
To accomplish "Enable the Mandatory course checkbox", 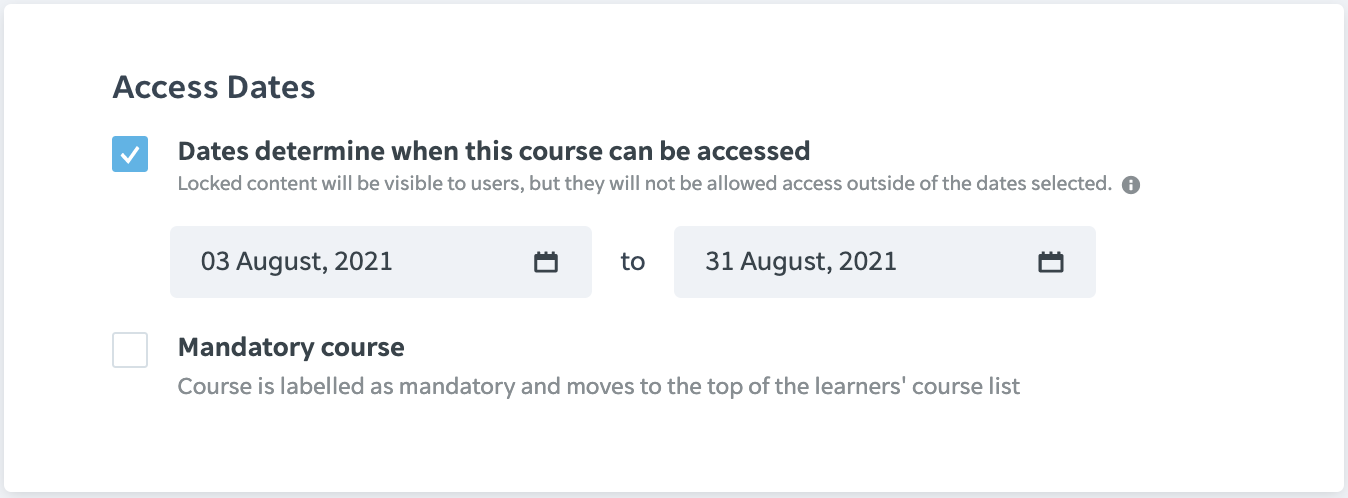I will click(x=130, y=350).
